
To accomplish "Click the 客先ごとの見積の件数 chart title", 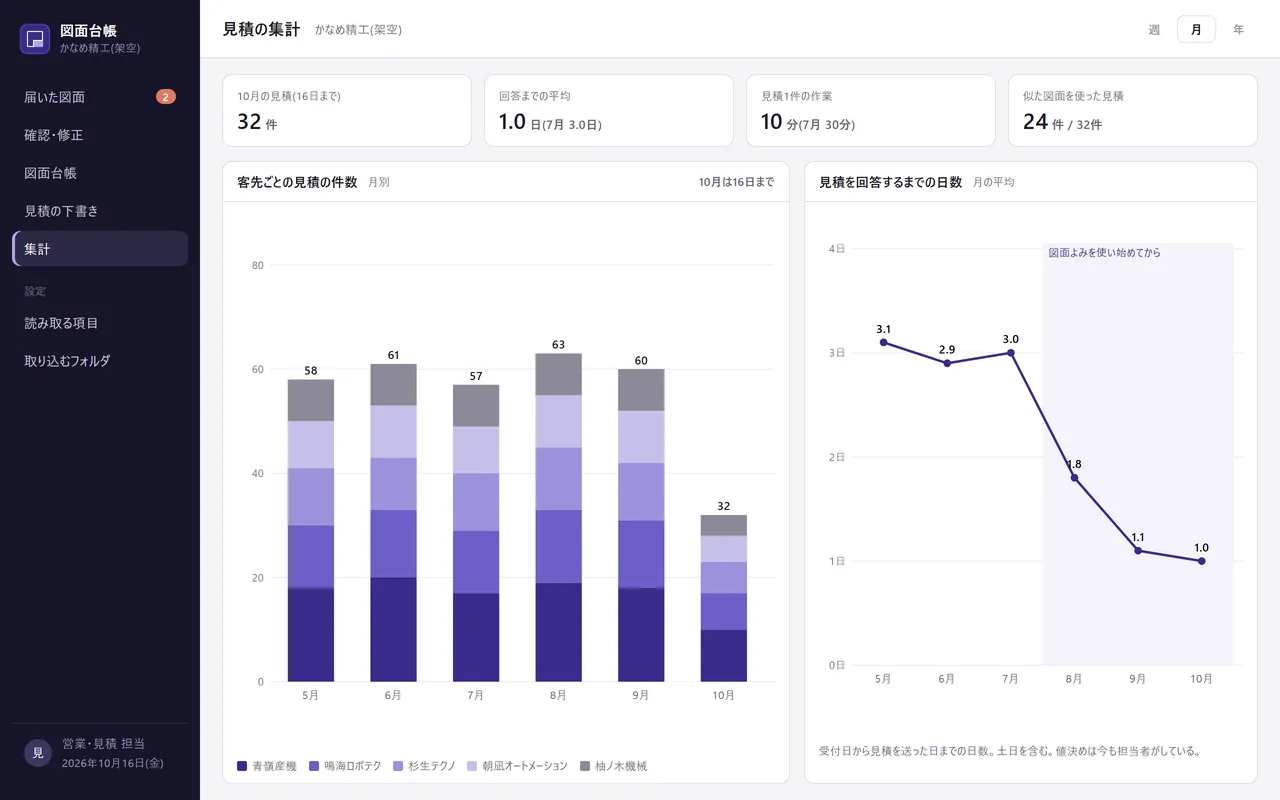I will [x=297, y=182].
